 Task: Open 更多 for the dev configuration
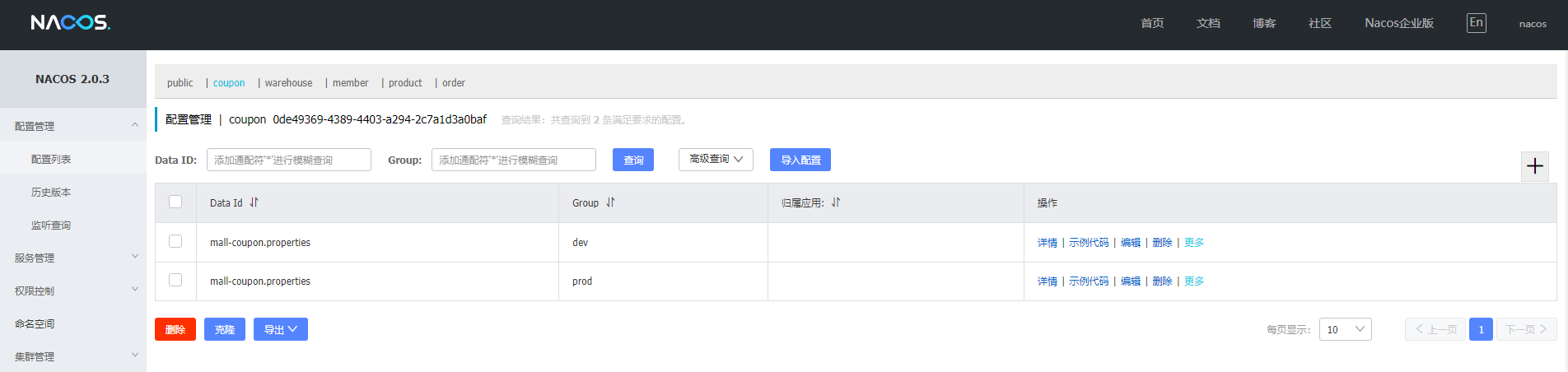pos(1194,243)
